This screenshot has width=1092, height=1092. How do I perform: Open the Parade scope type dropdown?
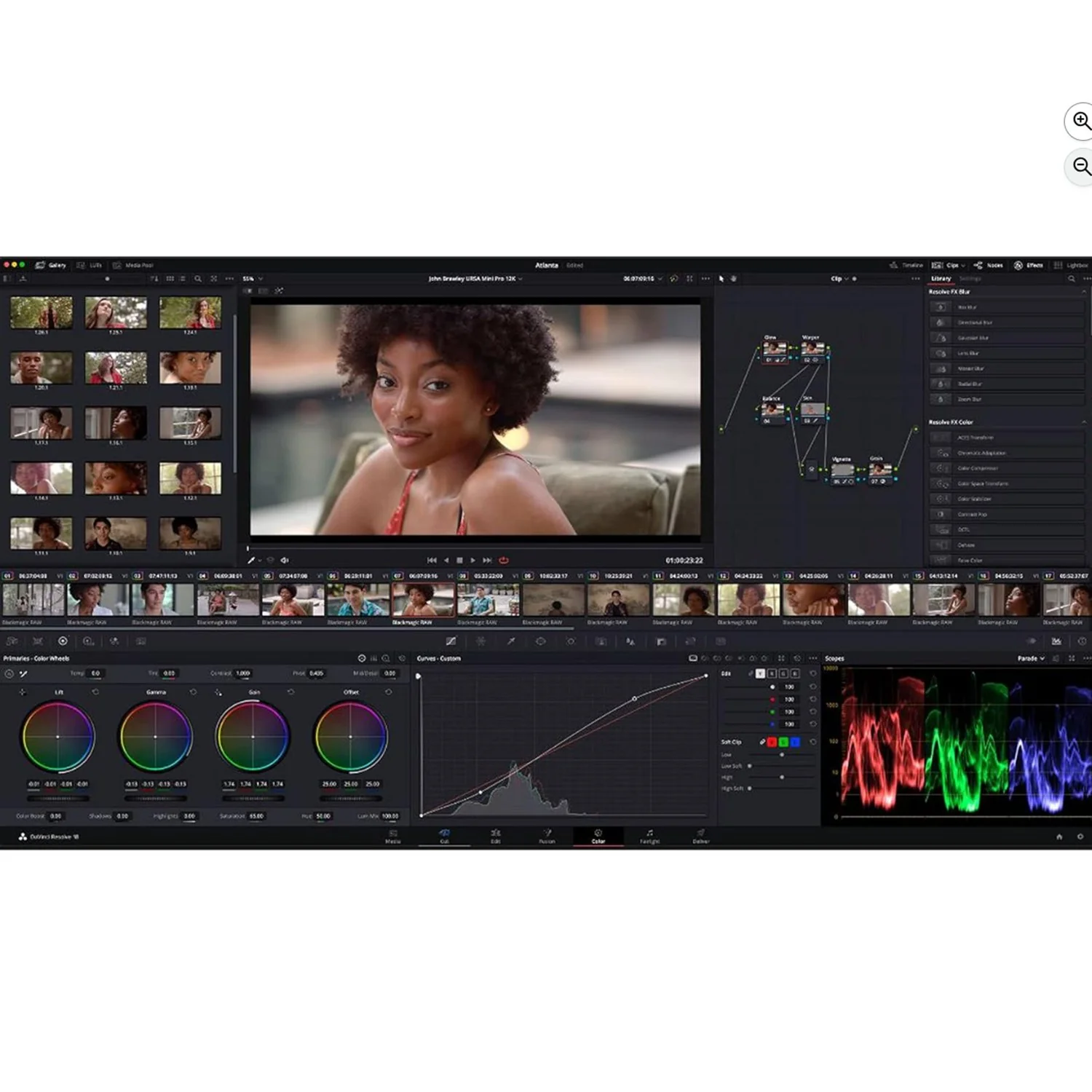point(1031,658)
